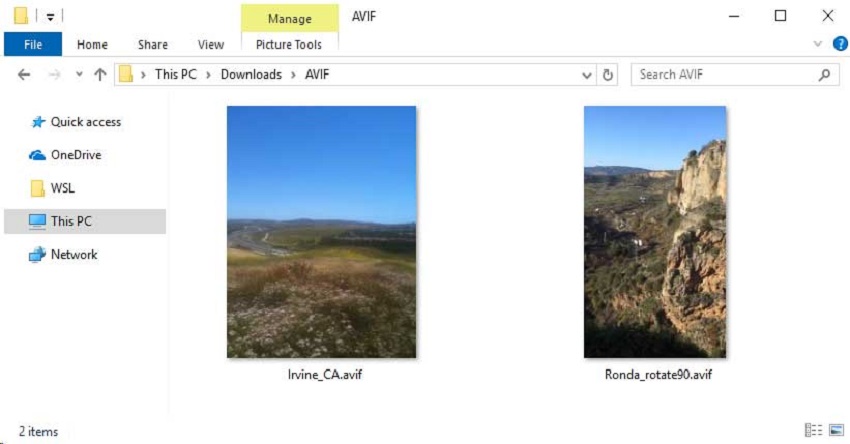
Task: Open OneDrive in navigation pane
Action: pos(75,155)
